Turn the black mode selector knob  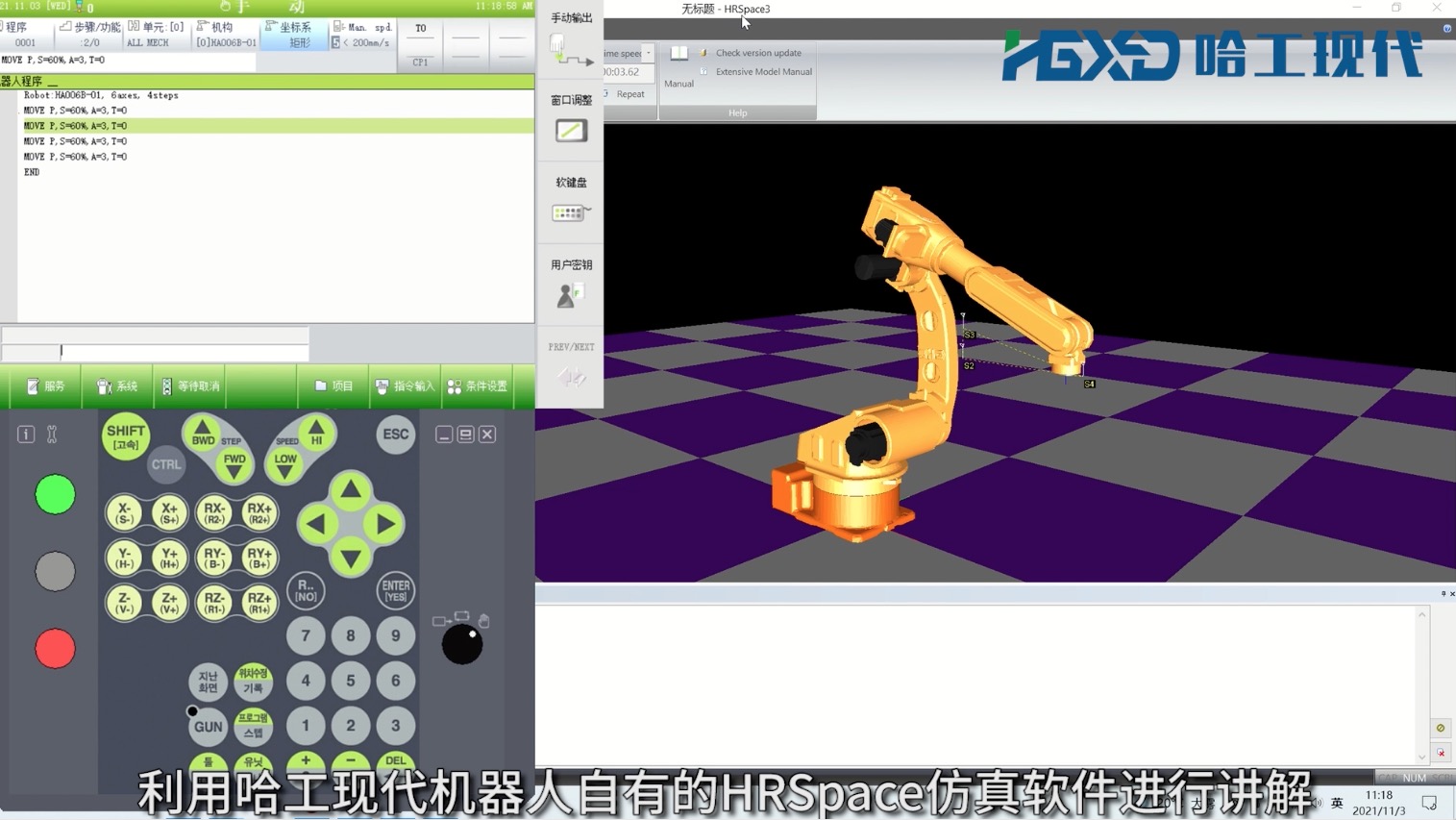462,644
